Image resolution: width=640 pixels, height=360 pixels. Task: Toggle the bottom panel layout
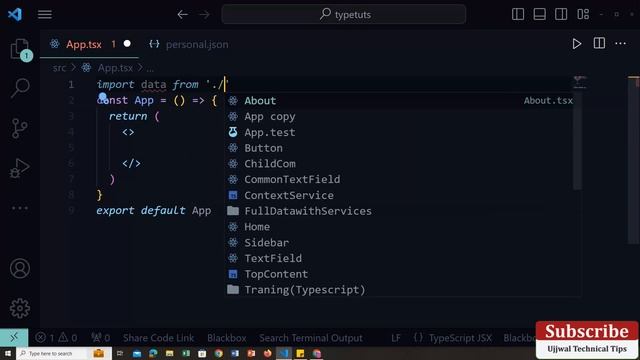[x=540, y=14]
